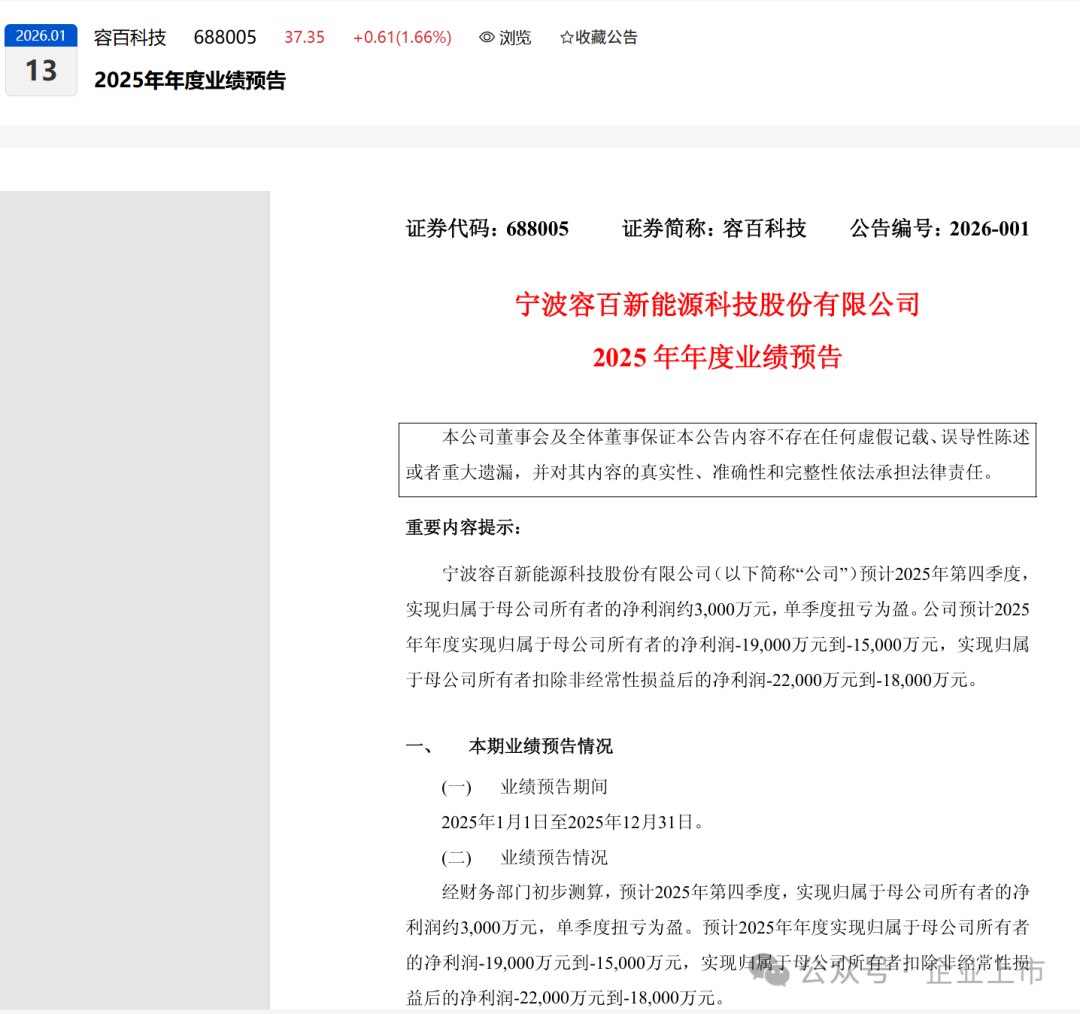Click the change value +0.61(1.66%)
The width and height of the screenshot is (1080, 1014).
point(402,37)
